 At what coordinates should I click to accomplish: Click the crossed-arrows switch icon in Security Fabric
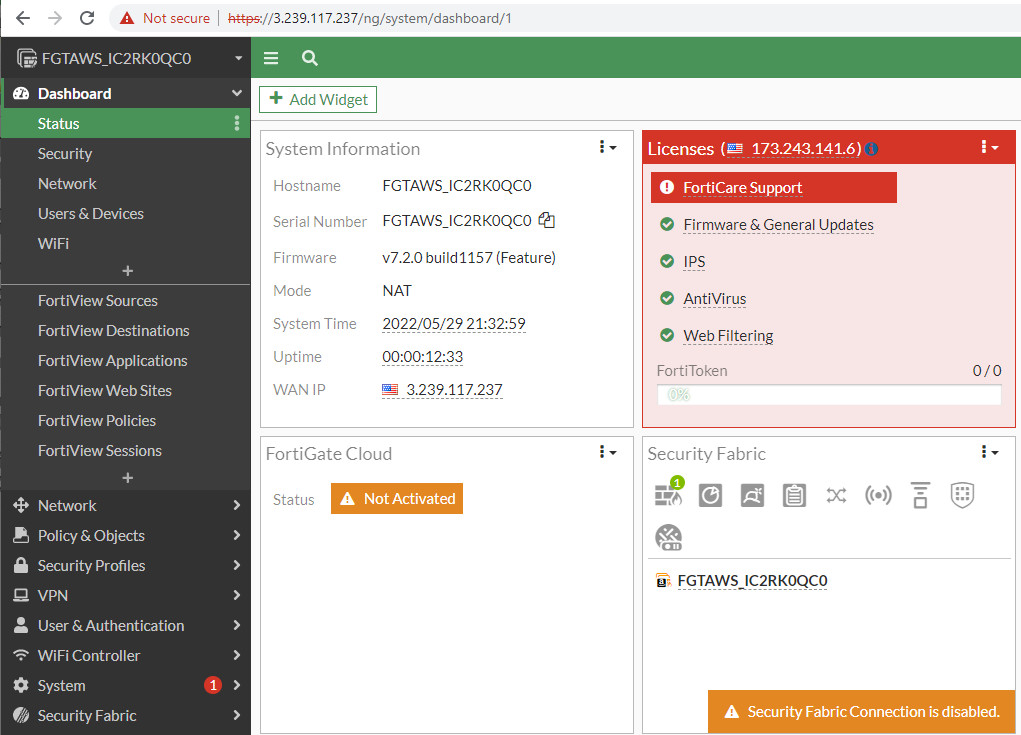tap(836, 495)
